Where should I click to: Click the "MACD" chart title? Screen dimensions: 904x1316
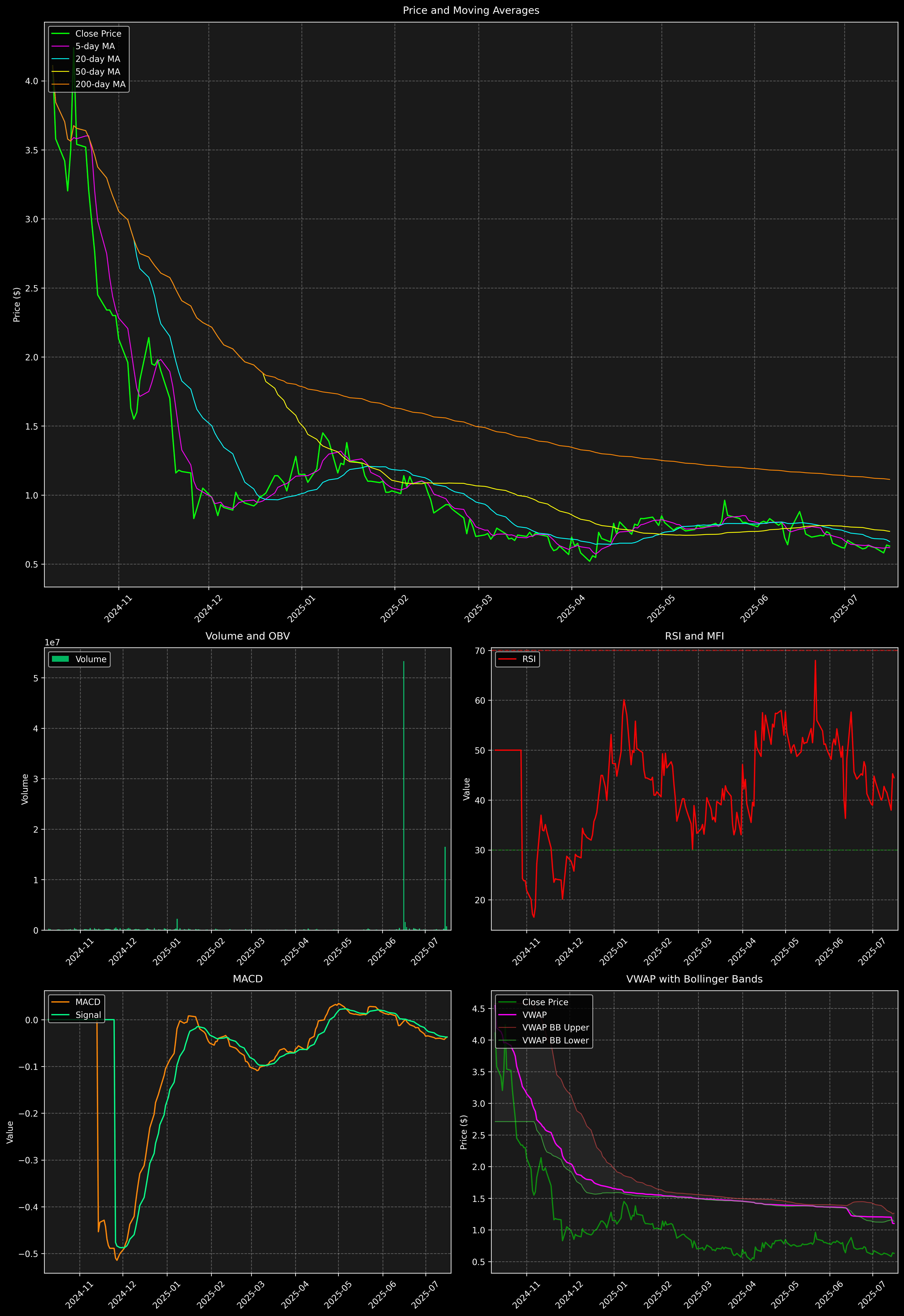coord(248,979)
